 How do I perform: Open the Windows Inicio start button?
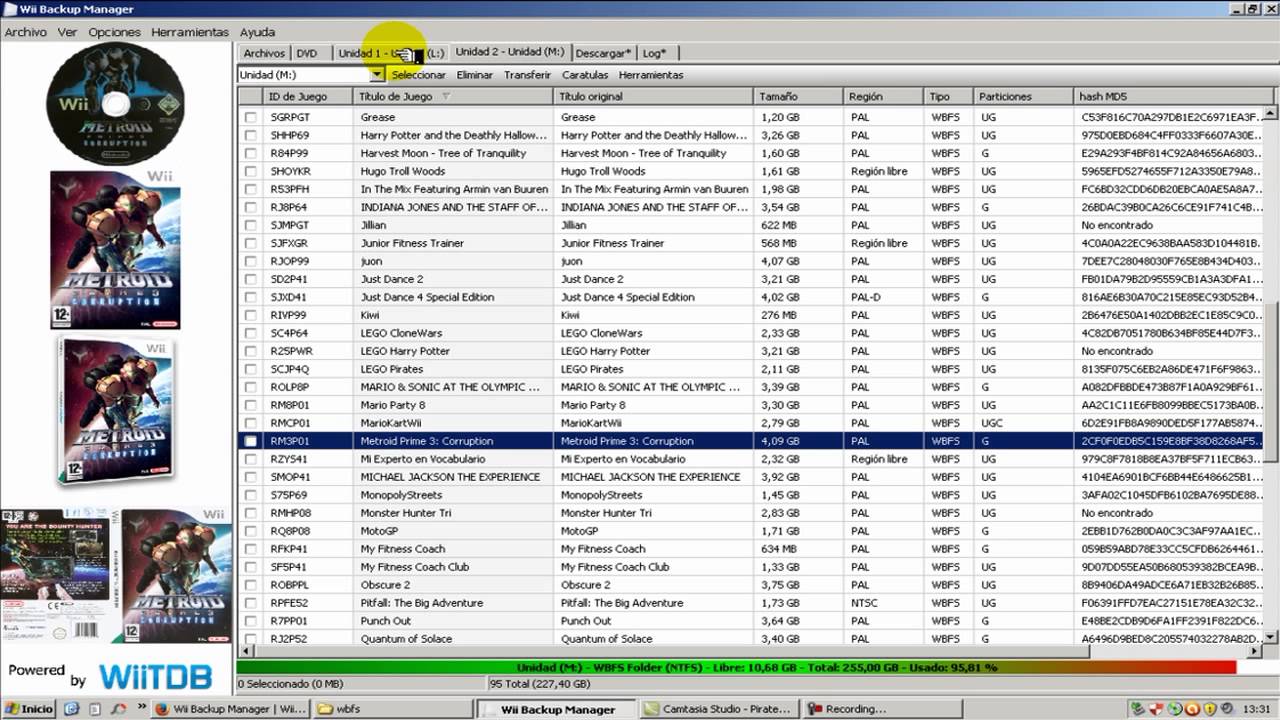coord(30,709)
